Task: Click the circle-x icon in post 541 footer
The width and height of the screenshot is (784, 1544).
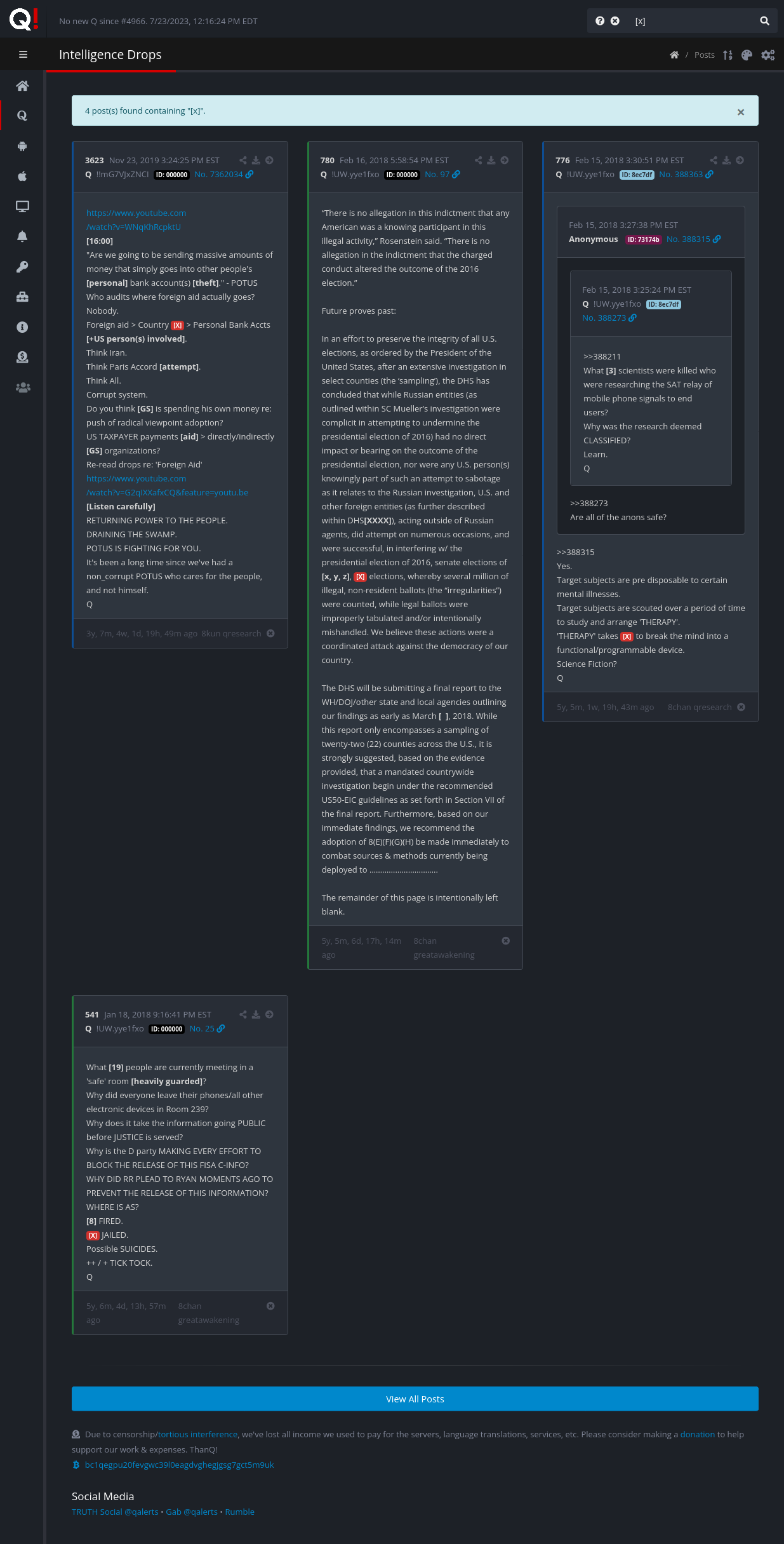Action: coord(271,1306)
